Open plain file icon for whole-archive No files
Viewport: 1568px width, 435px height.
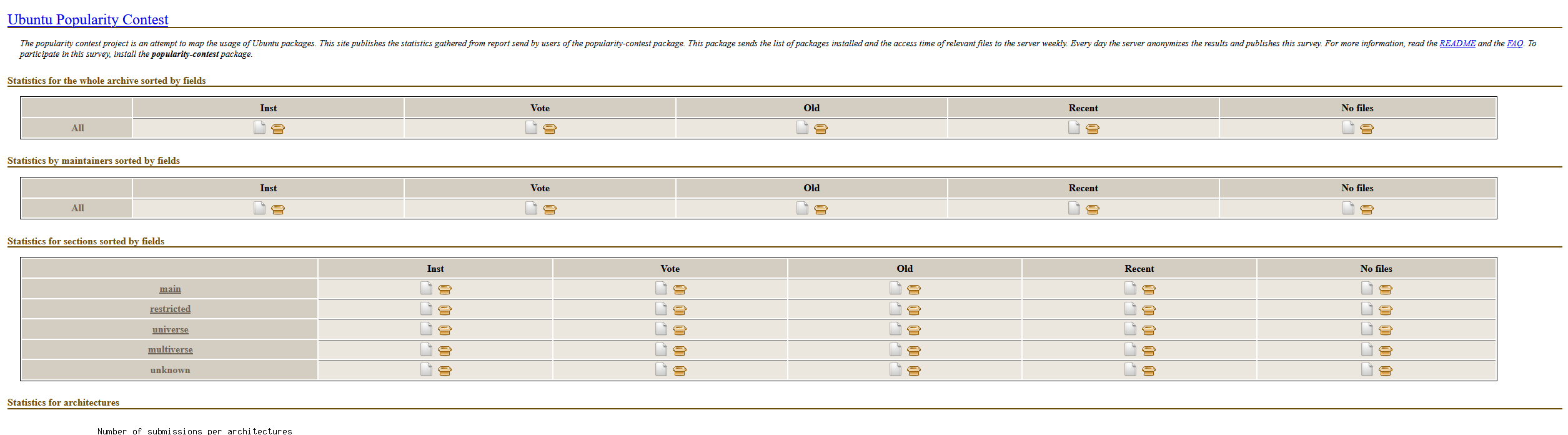(1348, 128)
